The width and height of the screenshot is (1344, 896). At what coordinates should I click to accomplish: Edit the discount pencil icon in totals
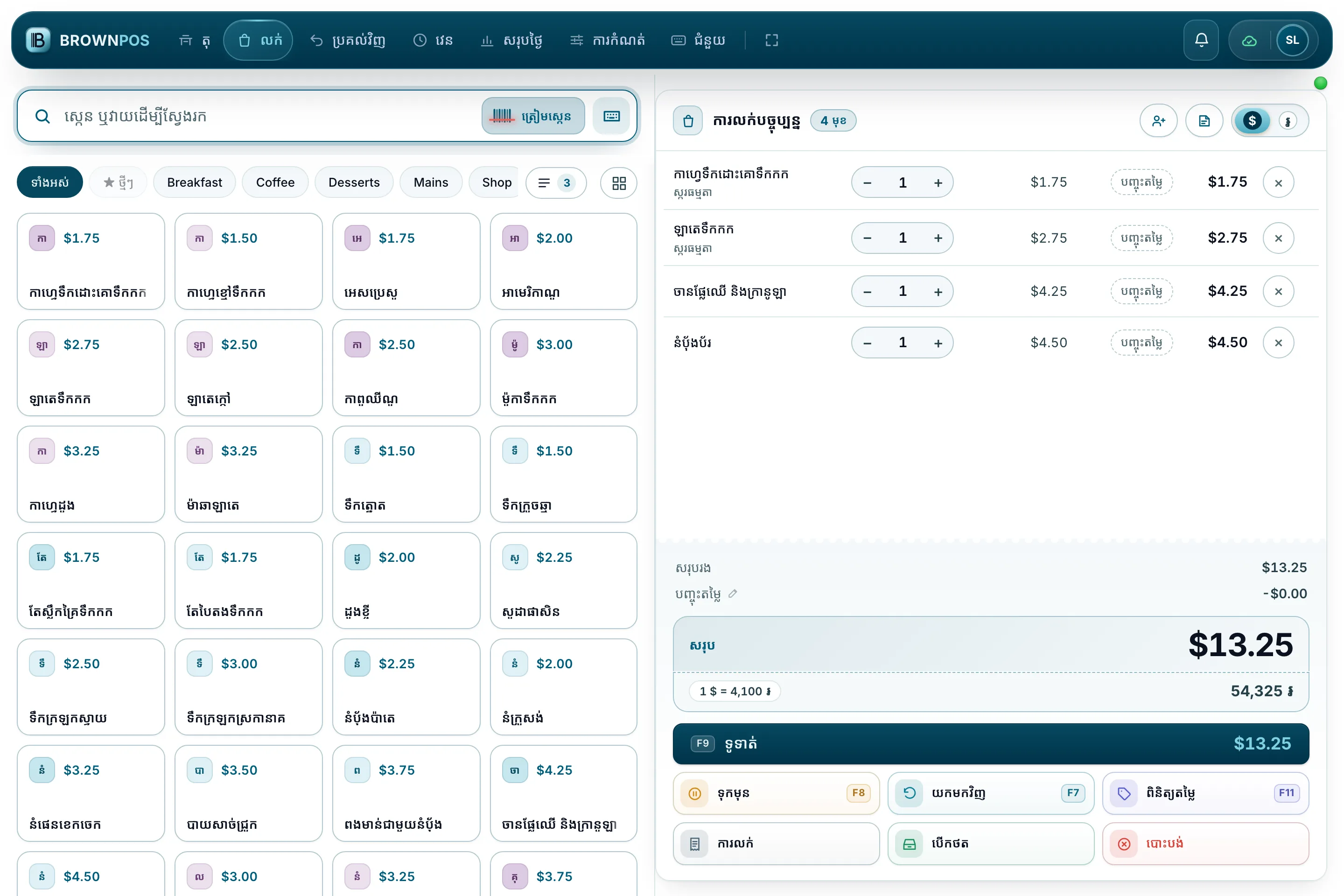point(733,593)
